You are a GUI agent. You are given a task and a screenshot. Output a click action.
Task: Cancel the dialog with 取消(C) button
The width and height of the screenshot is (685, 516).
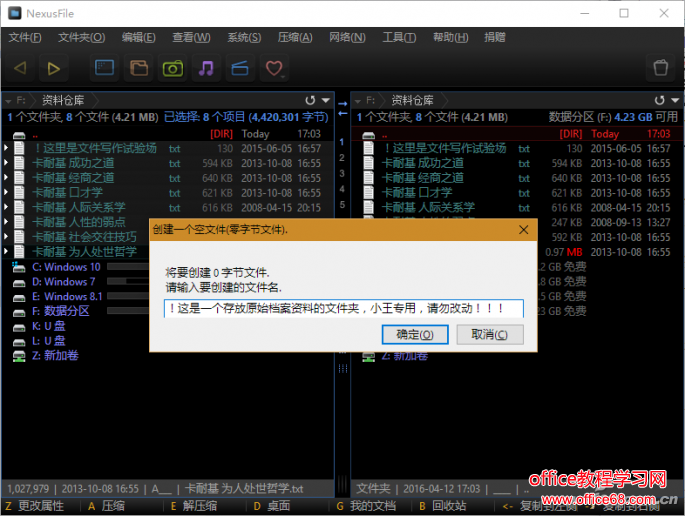(490, 335)
